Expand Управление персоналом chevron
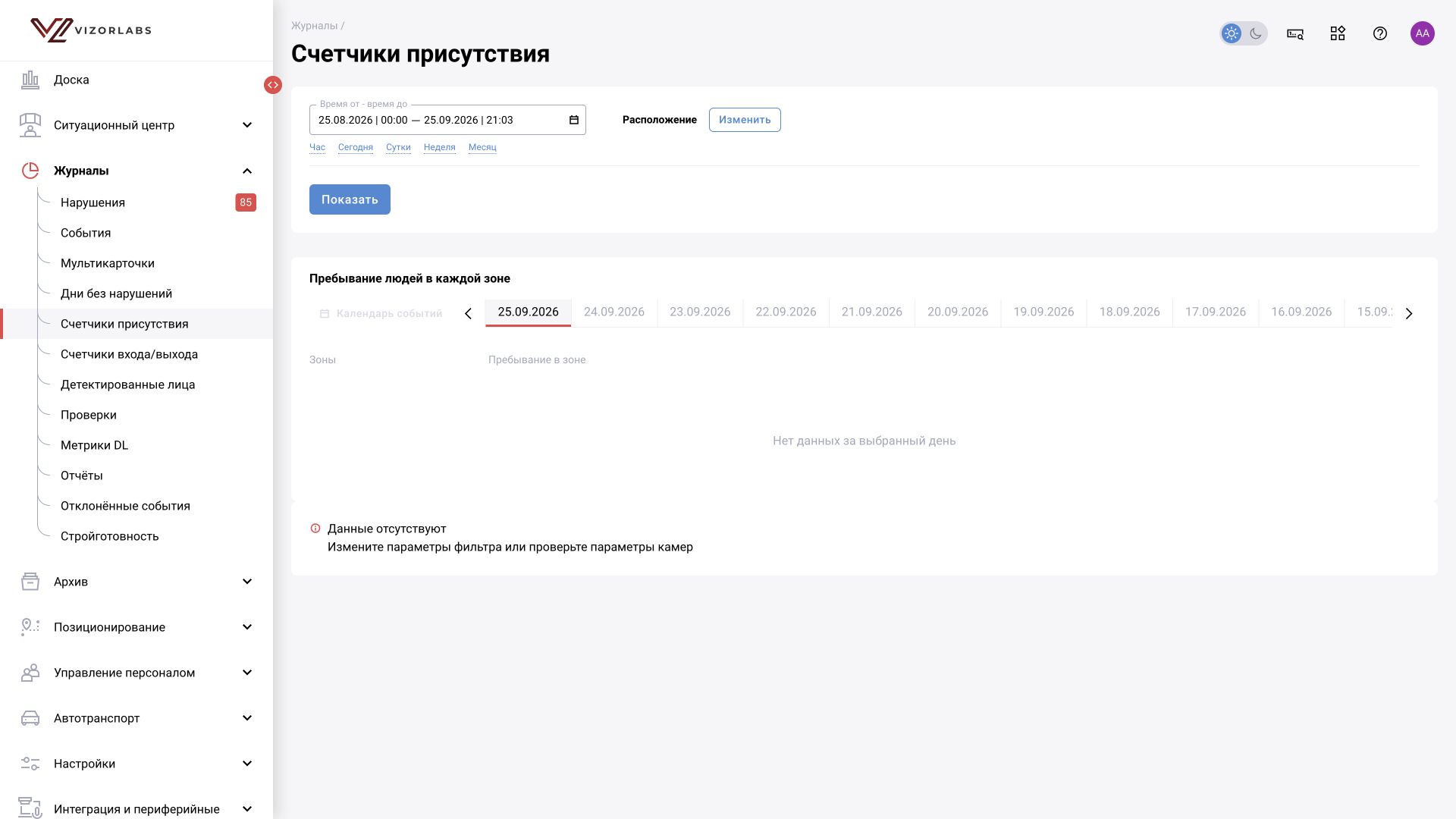This screenshot has width=1456, height=819. (x=247, y=673)
